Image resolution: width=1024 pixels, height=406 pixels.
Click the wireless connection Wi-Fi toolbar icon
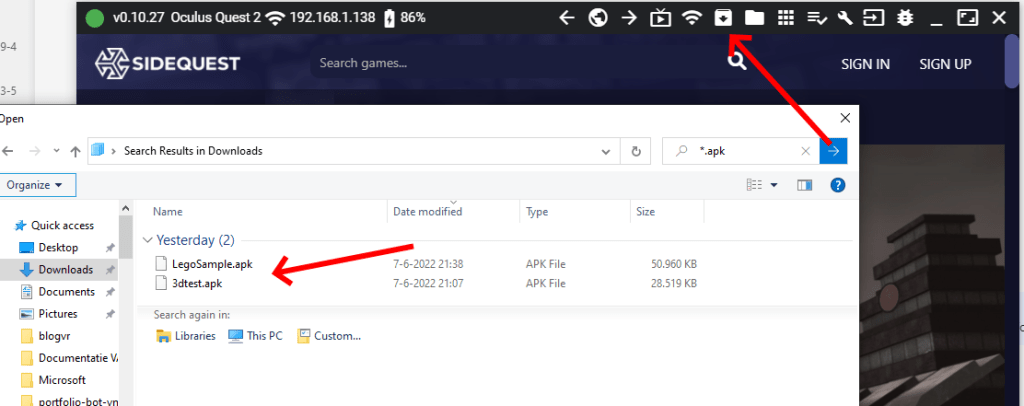pos(691,18)
